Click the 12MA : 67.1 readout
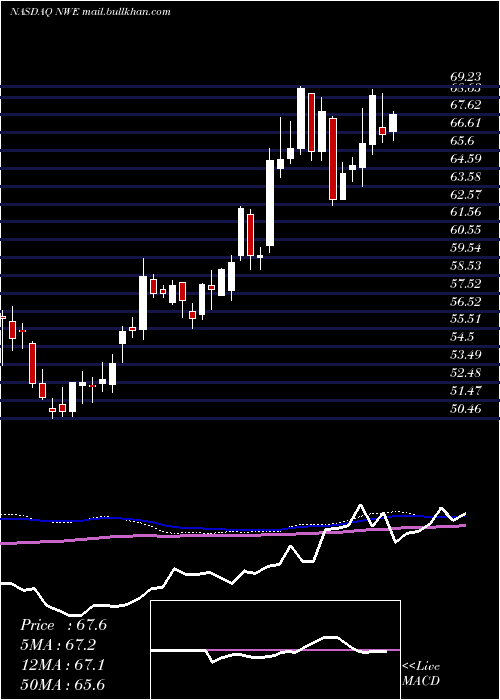This screenshot has width=500, height=700. [63, 665]
